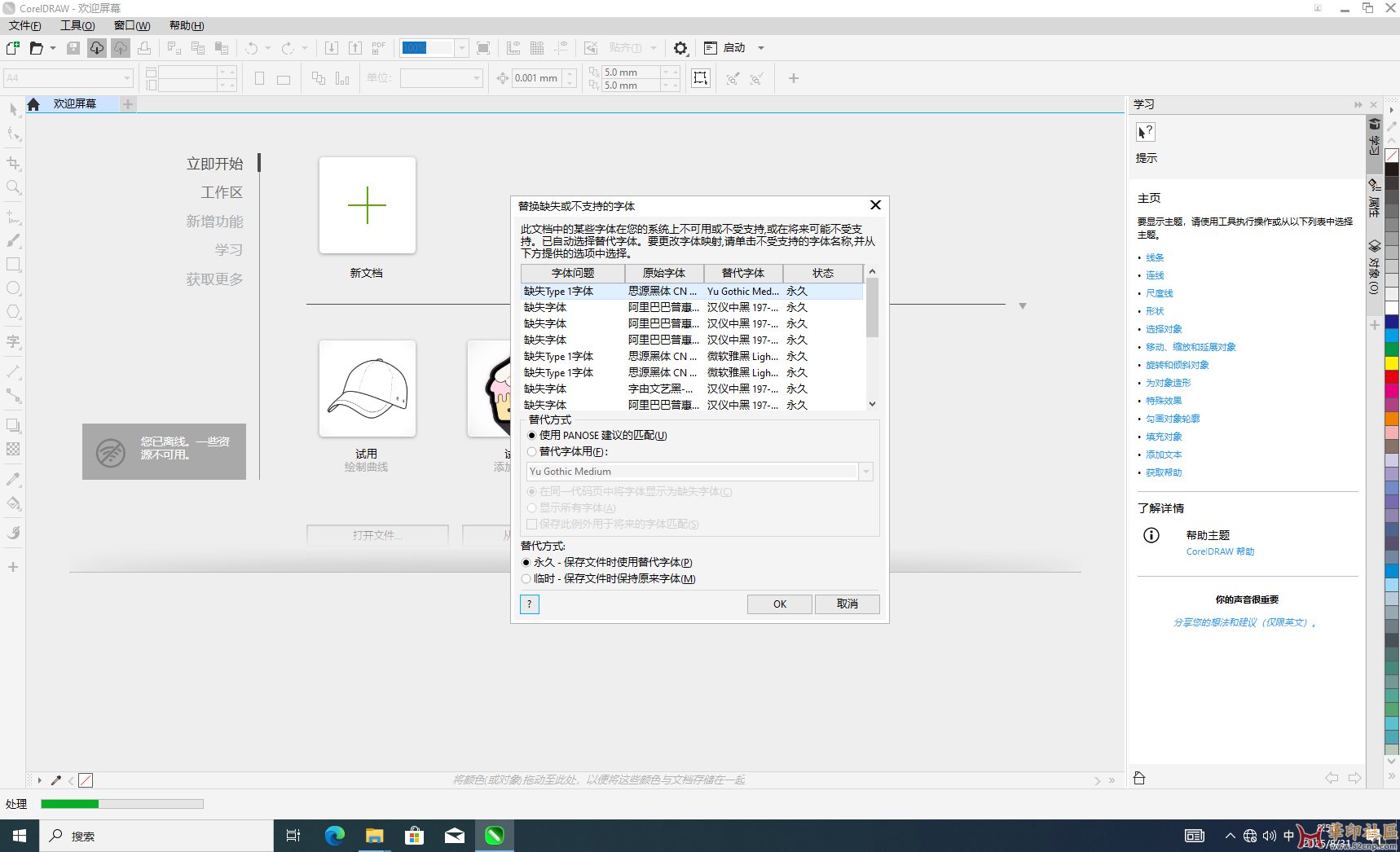The width and height of the screenshot is (1400, 852).
Task: Click the Open folder toolbar icon
Action: click(36, 48)
